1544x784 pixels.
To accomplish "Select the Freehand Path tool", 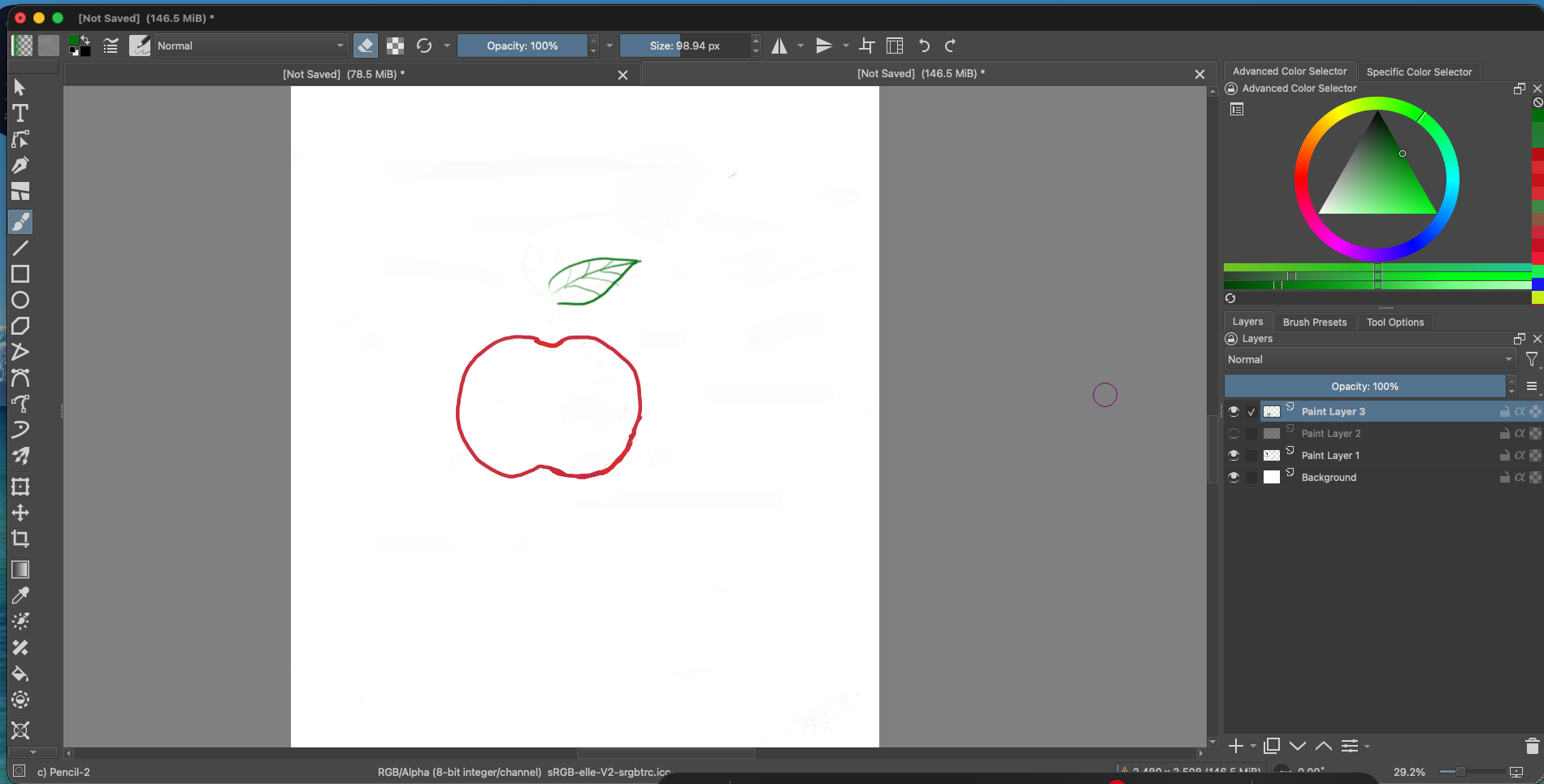I will [x=20, y=404].
